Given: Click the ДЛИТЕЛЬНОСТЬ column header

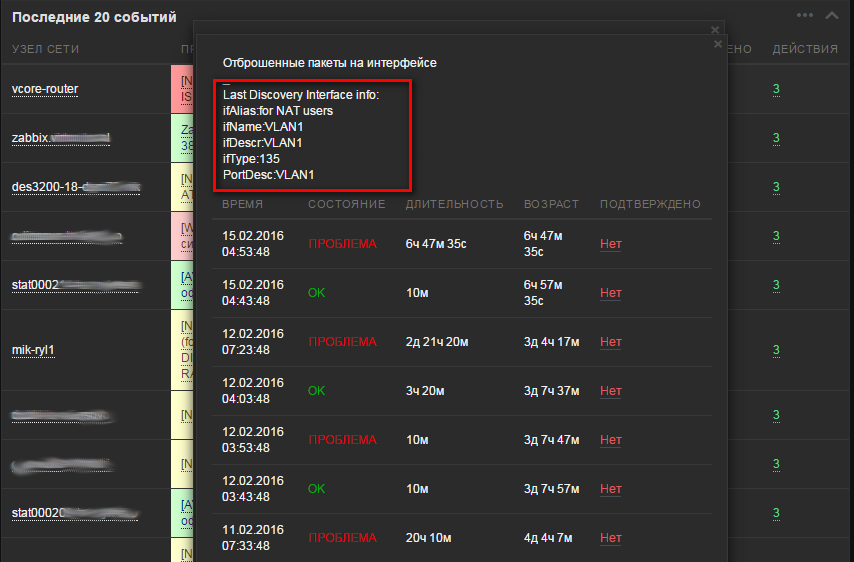Looking at the screenshot, I should (454, 204).
